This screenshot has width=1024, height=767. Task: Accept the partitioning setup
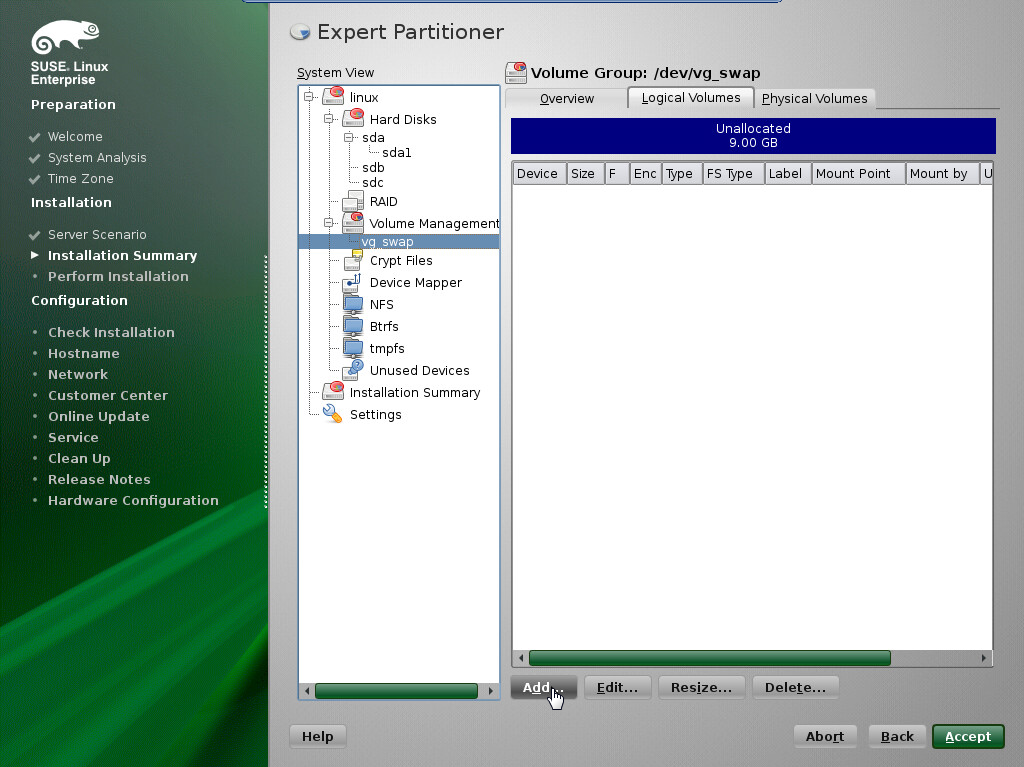pyautogui.click(x=968, y=736)
